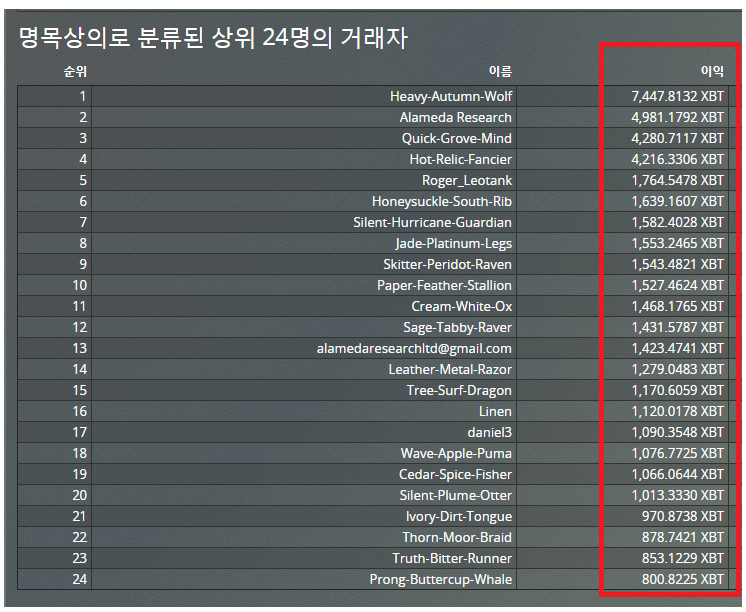Select profit value 1,553.2465 XBT
The width and height of the screenshot is (746, 612).
tap(677, 244)
